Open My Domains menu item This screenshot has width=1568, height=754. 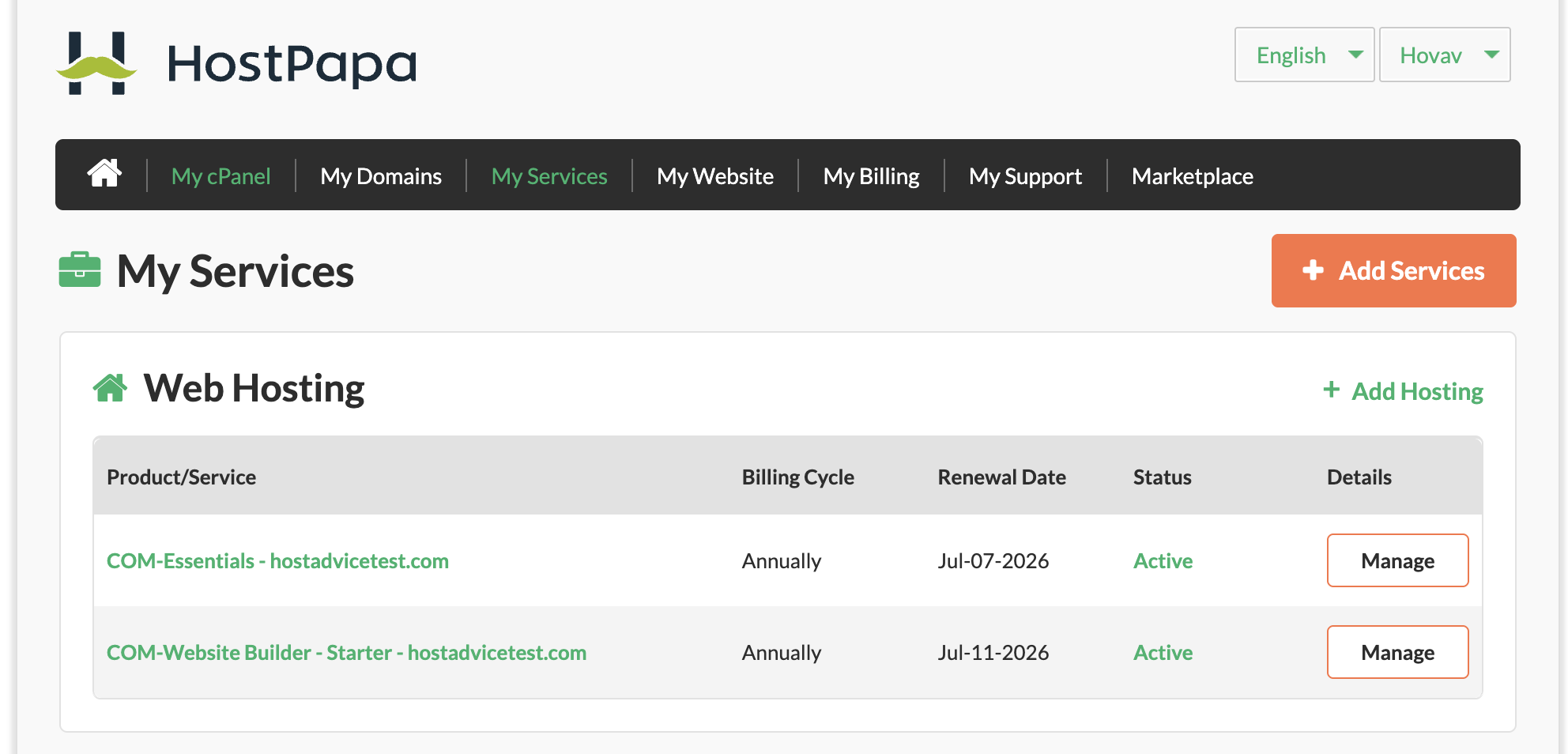pyautogui.click(x=381, y=175)
